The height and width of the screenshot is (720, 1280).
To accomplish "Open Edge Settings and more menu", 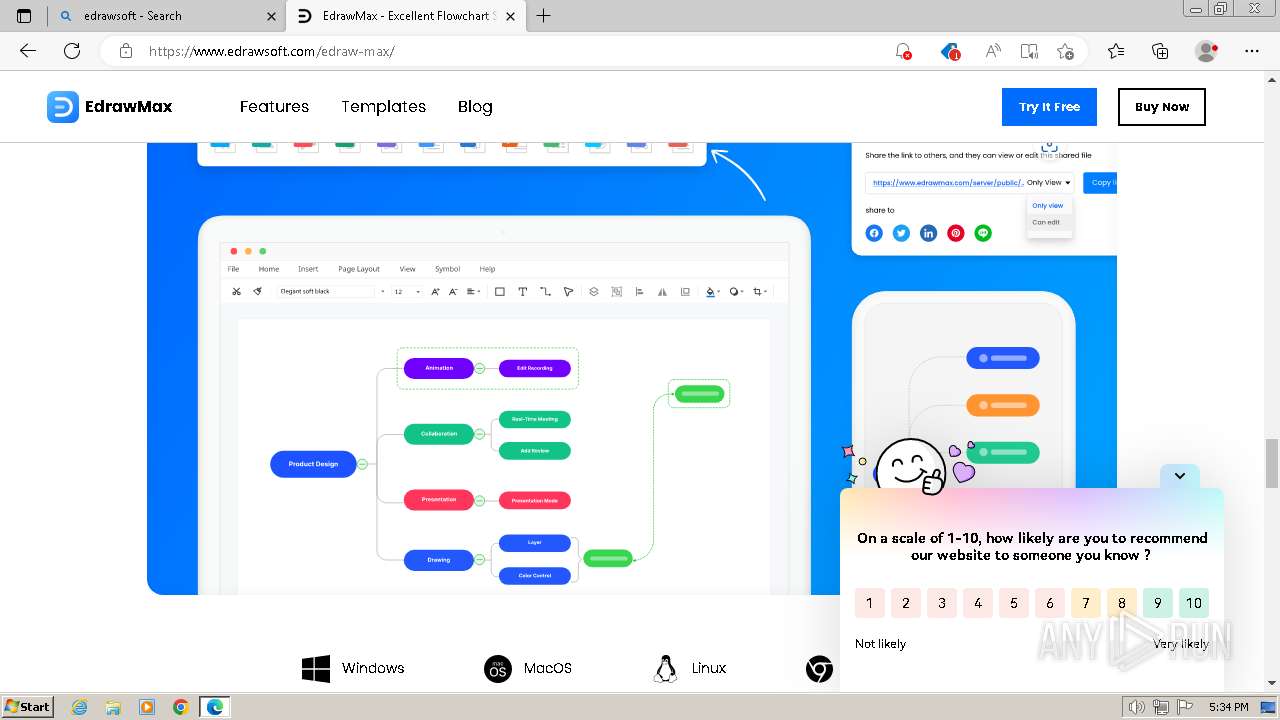I will pos(1252,51).
